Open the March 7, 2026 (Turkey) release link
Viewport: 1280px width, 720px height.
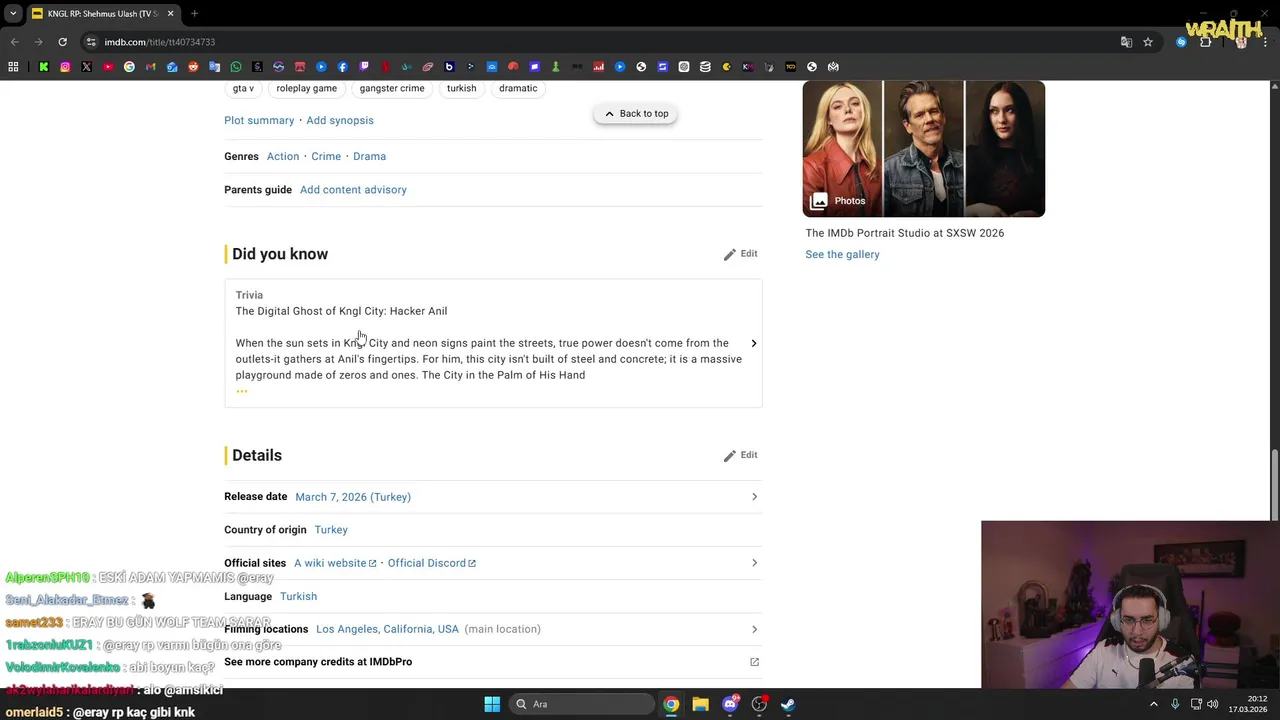(353, 497)
